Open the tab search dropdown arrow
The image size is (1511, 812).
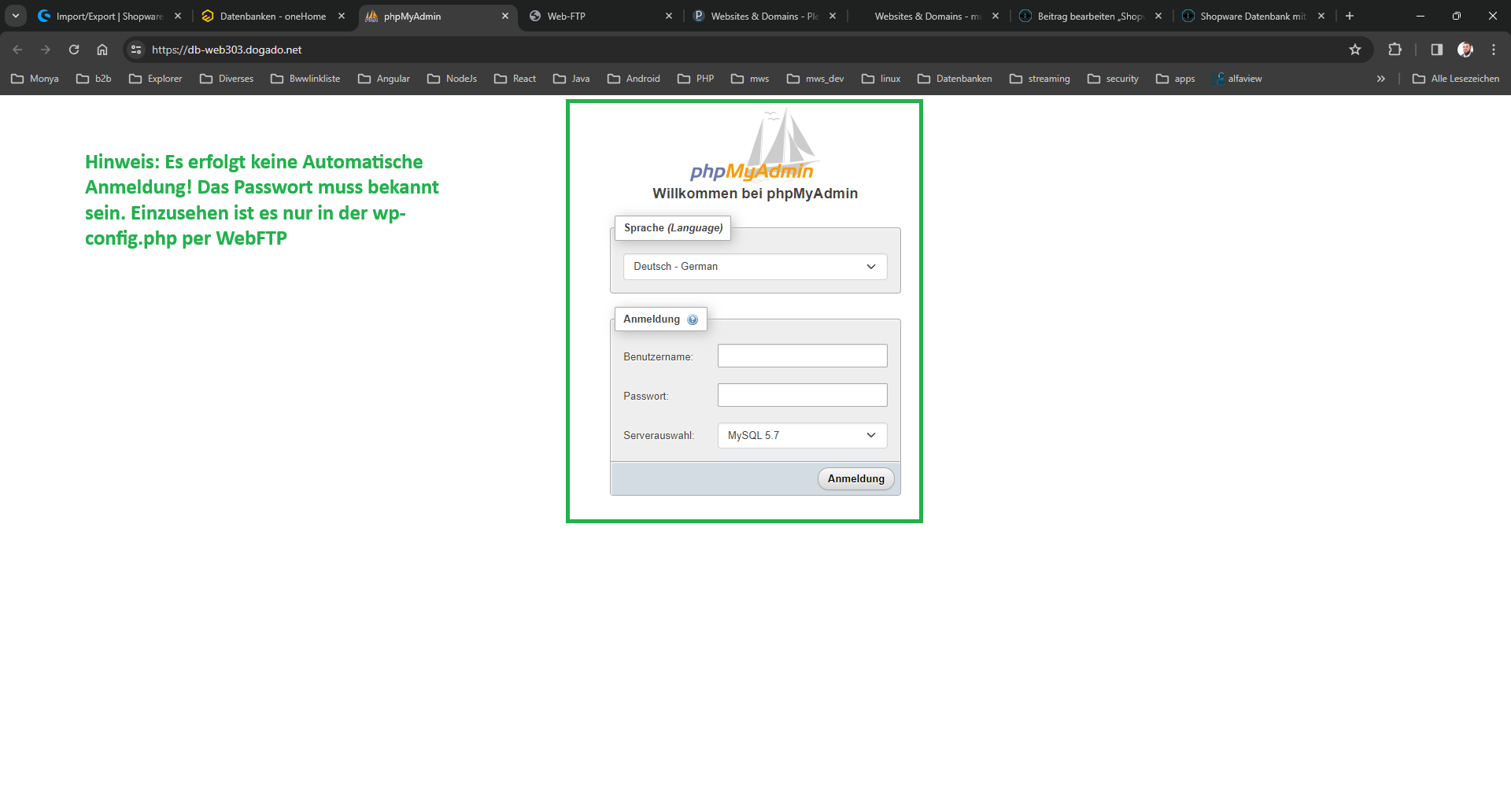point(16,16)
